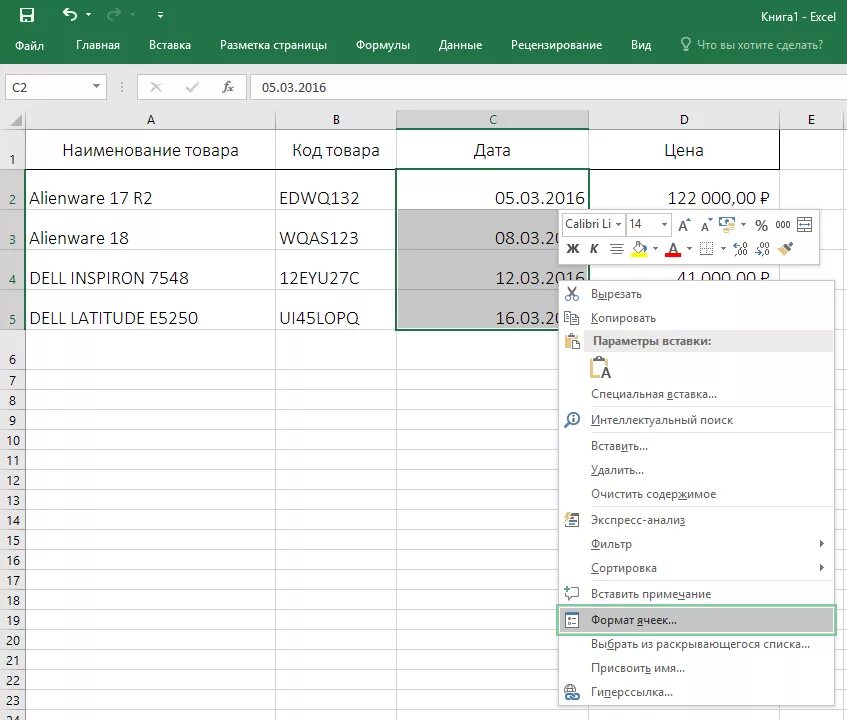Click the Borders icon in mini toolbar
This screenshot has width=847, height=720.
(x=706, y=248)
